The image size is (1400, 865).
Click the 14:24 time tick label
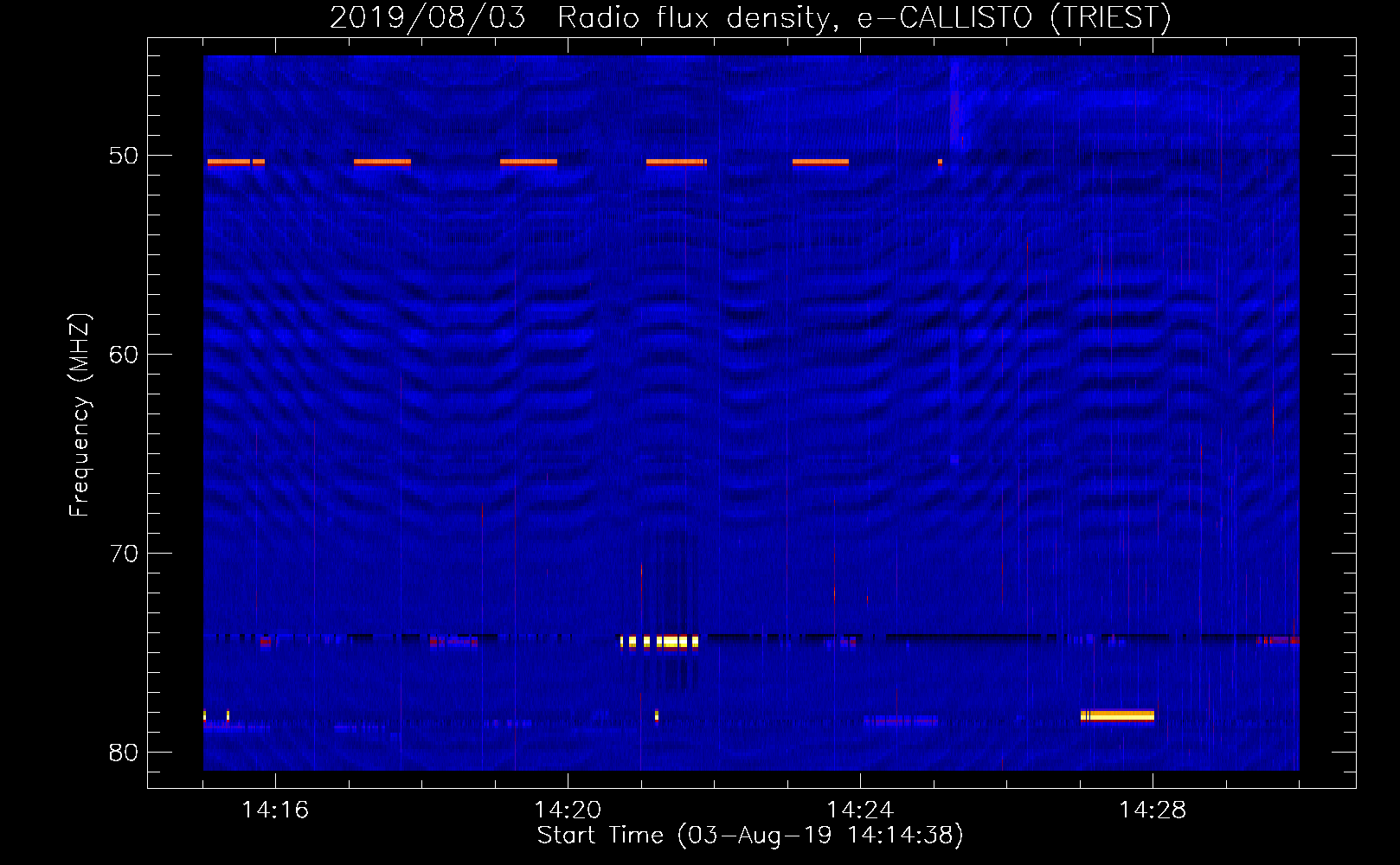point(860,810)
